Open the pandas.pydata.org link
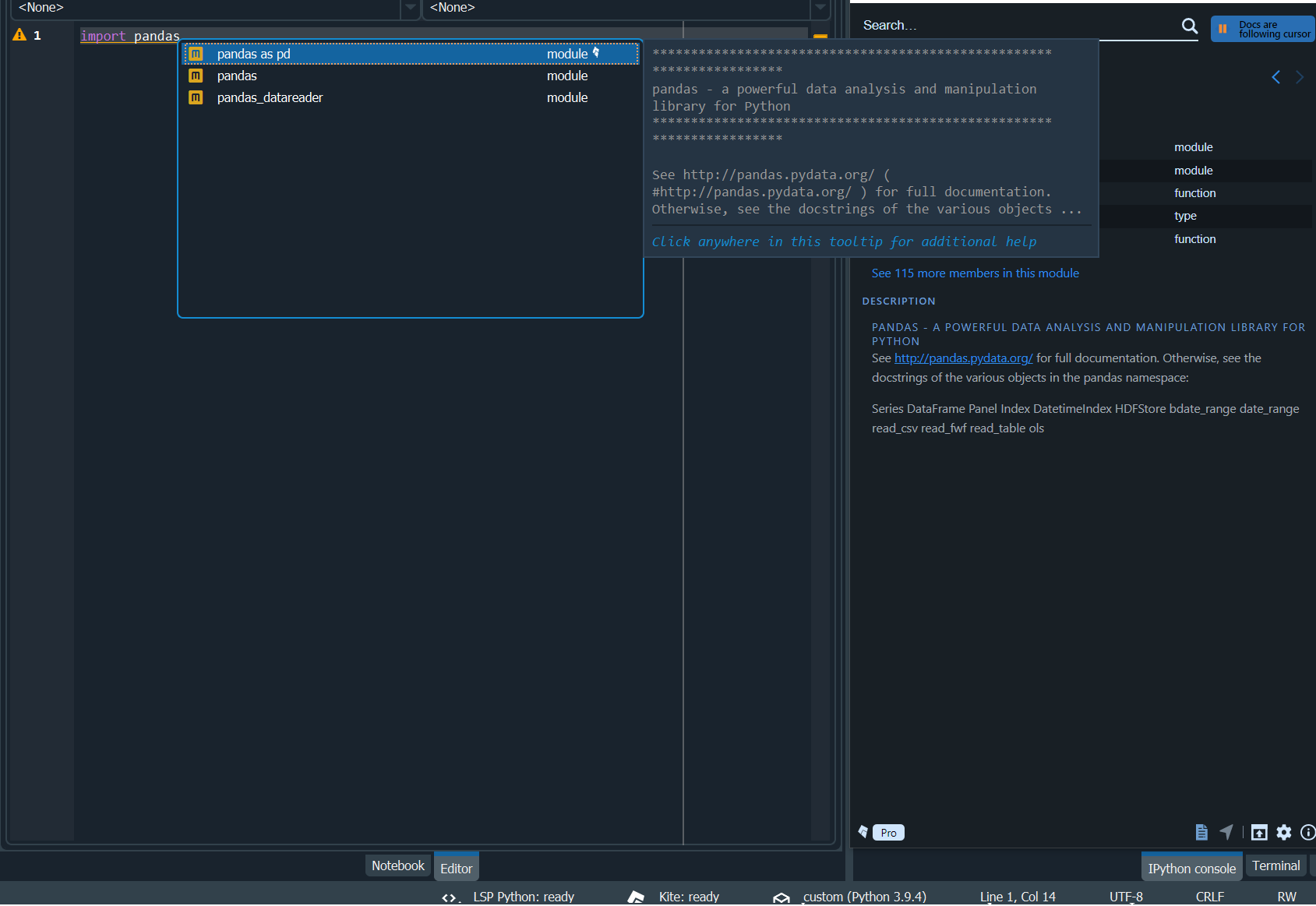The width and height of the screenshot is (1316, 906). coord(963,358)
